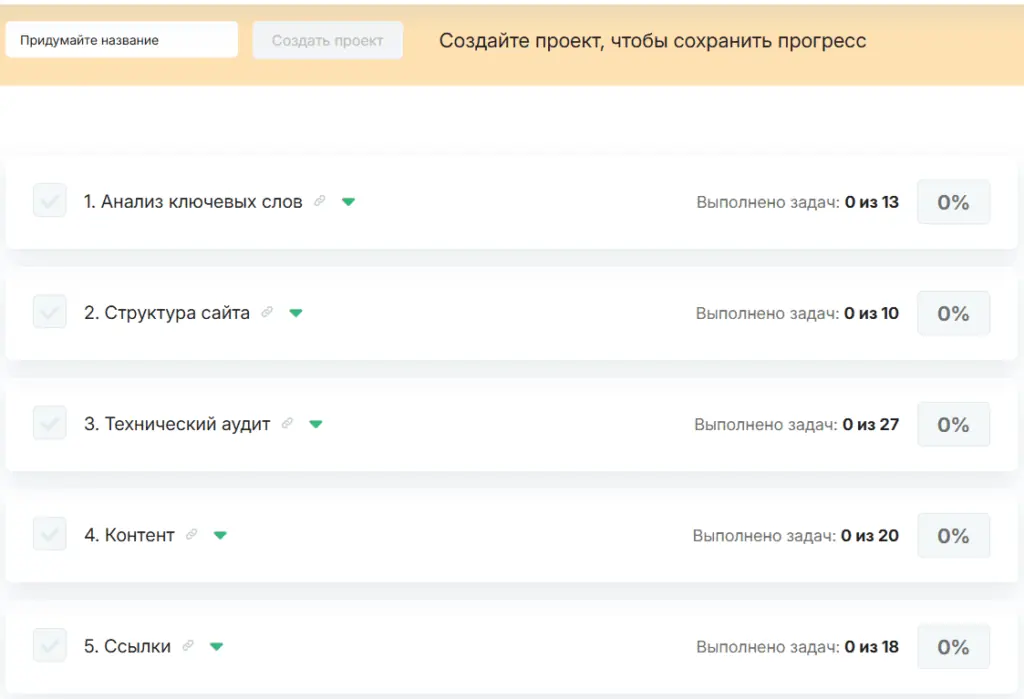Copy link icon next to Контент
Viewport: 1024px width, 699px height.
(x=191, y=534)
